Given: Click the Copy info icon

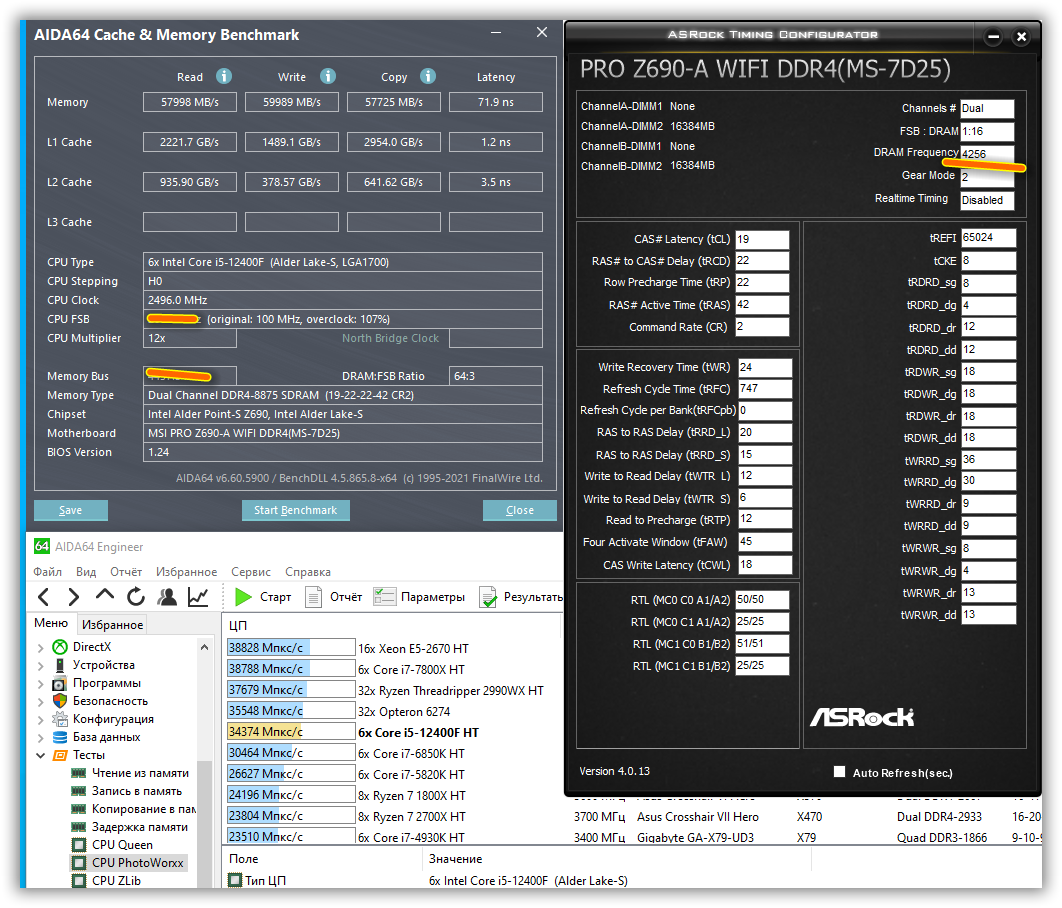Looking at the screenshot, I should click(x=427, y=76).
